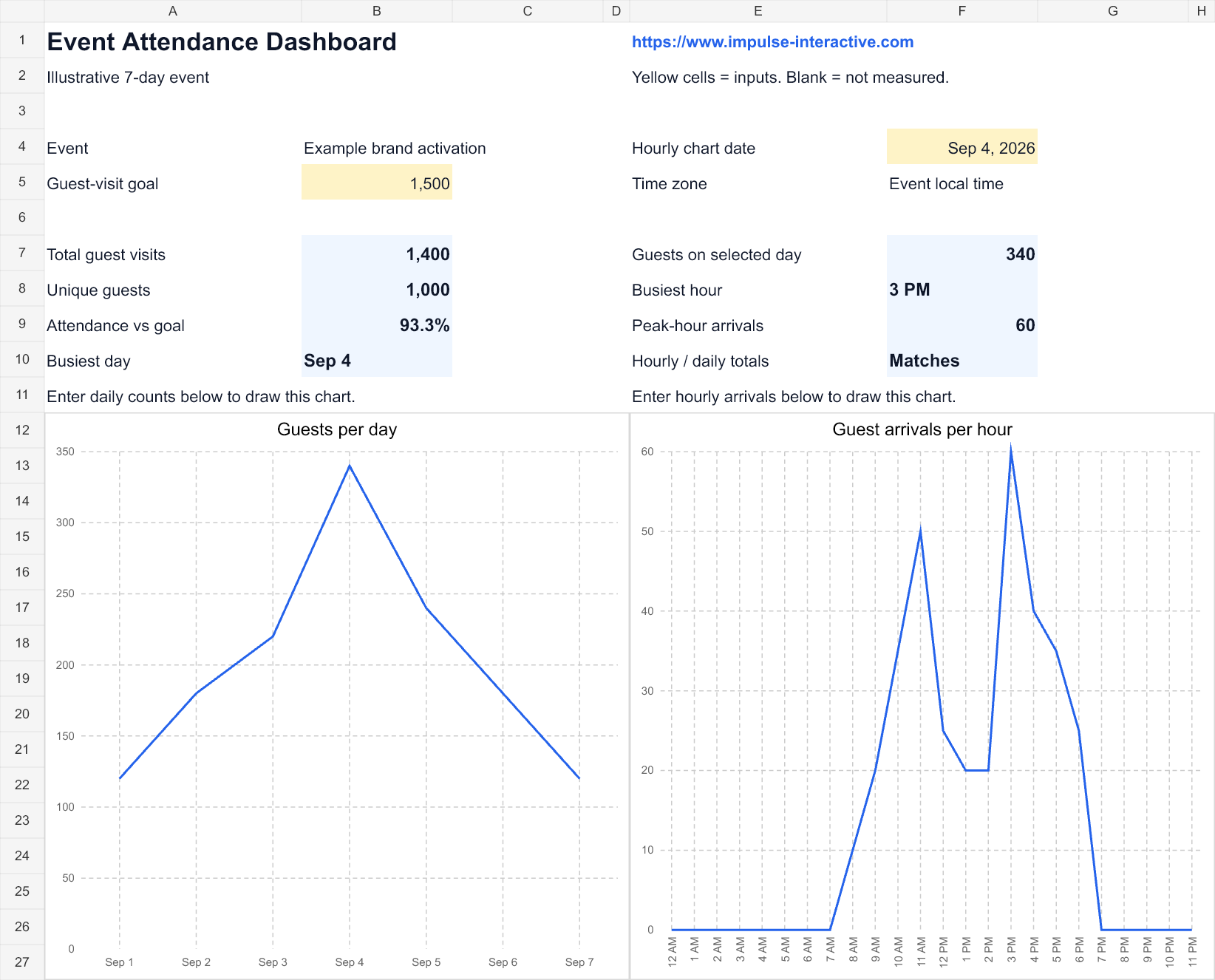Screen dimensions: 1215x980
Task: Click the Busiest hour value 3 PM
Action: click(962, 289)
